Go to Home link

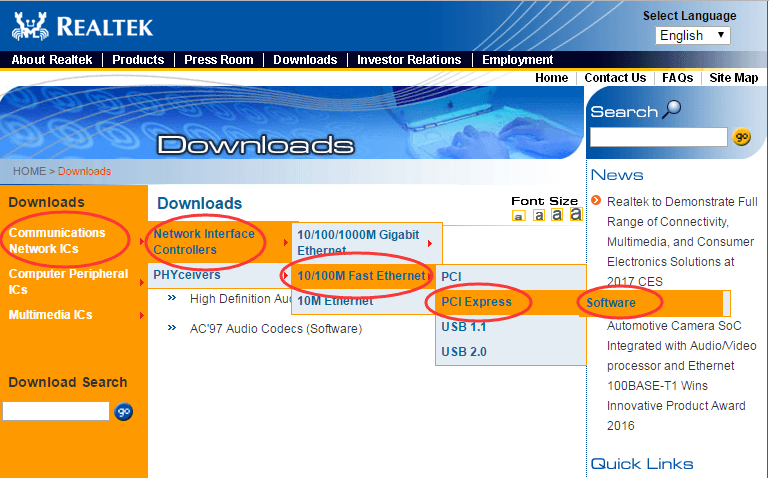[551, 78]
